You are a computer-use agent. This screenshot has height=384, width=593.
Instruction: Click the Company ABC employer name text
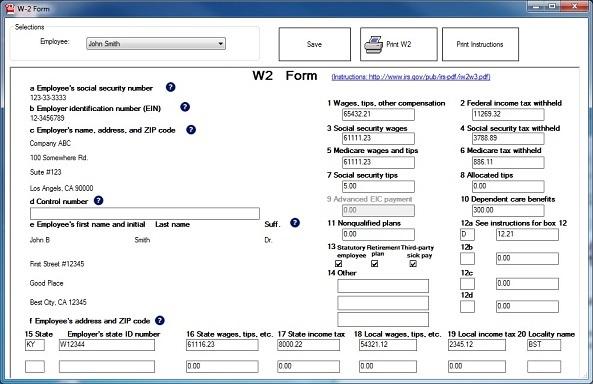coord(50,143)
